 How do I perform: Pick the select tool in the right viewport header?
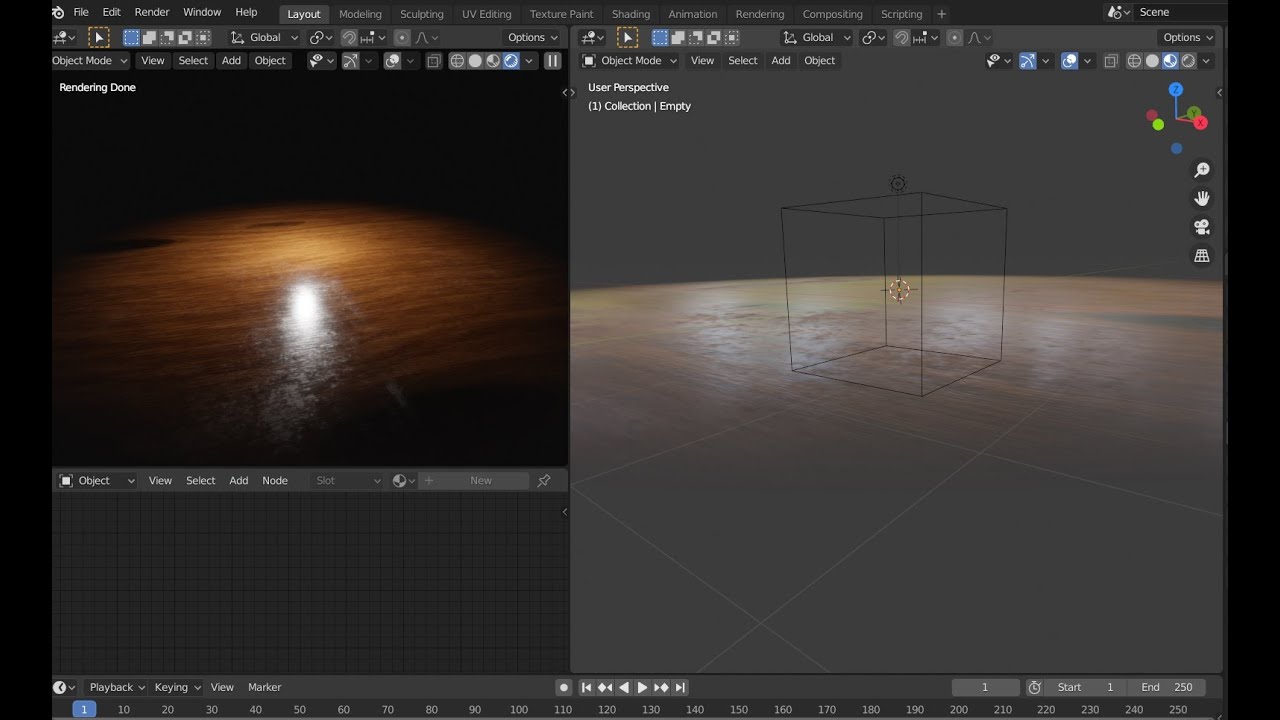point(627,37)
